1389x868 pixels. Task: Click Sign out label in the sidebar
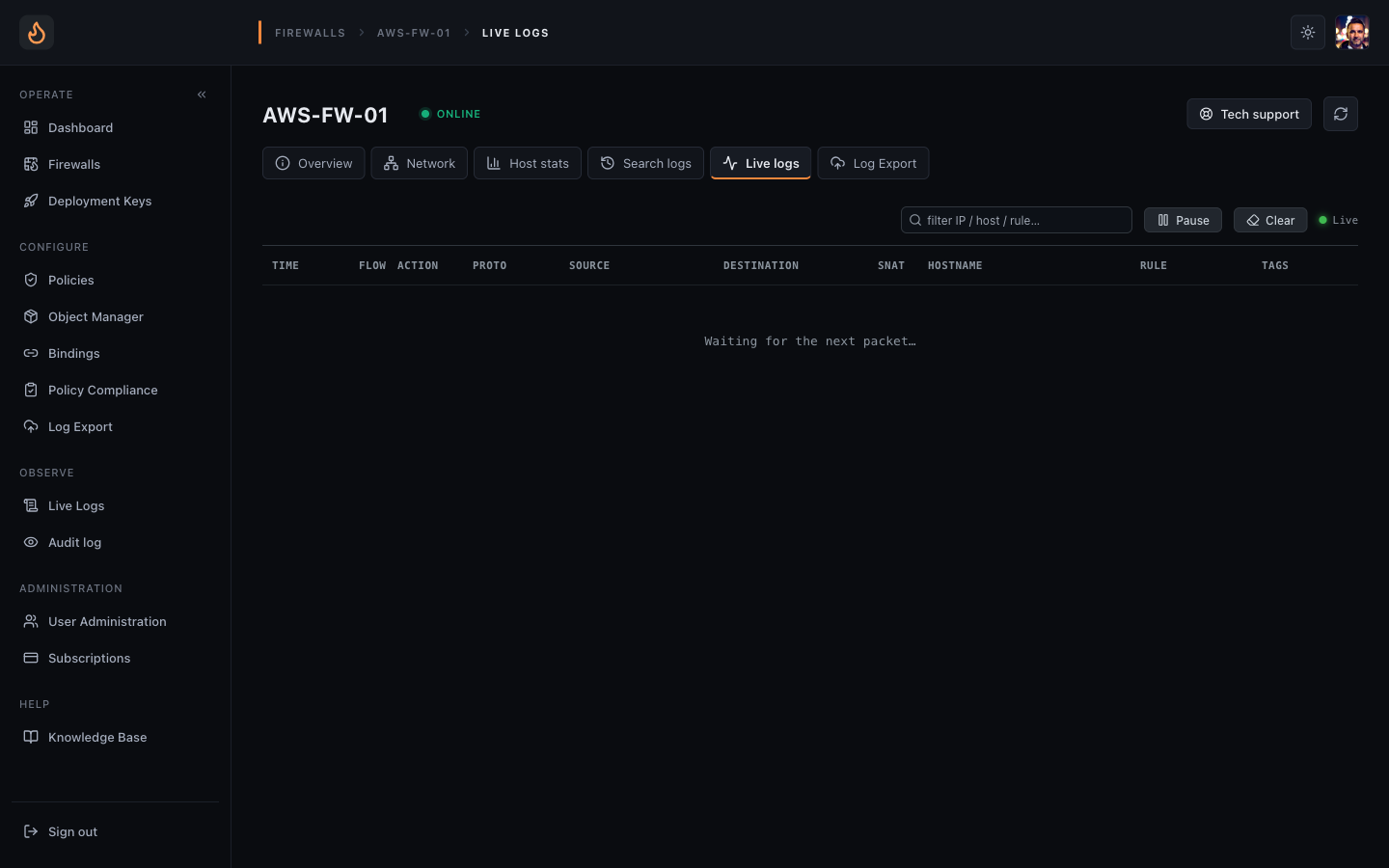[x=72, y=831]
